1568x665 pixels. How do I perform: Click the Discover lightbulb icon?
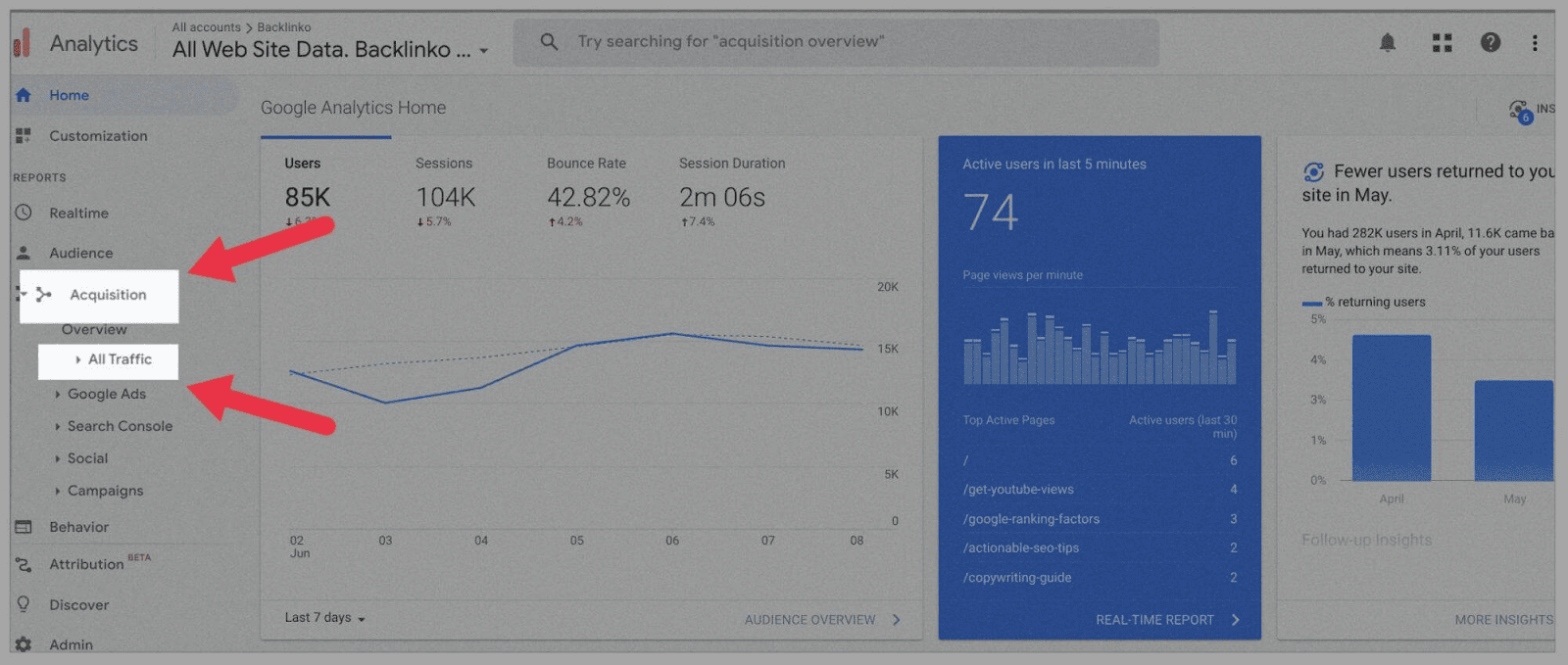pos(24,604)
